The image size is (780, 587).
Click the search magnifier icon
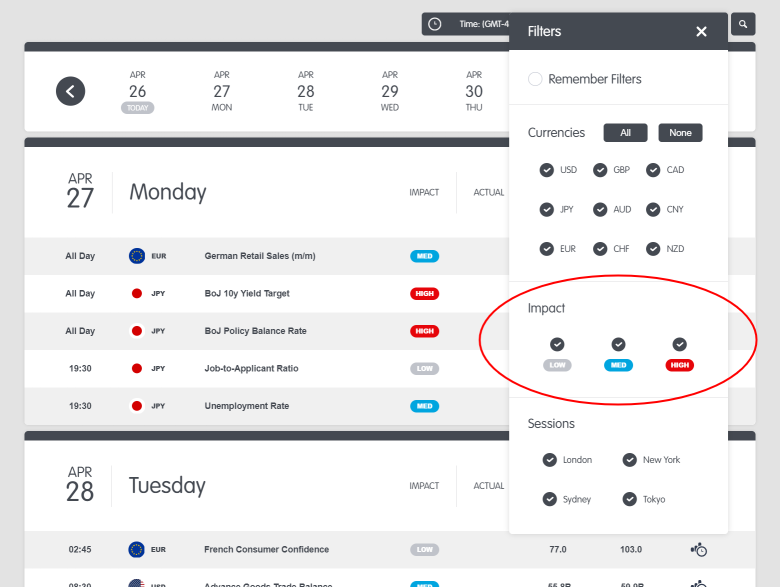tap(743, 23)
